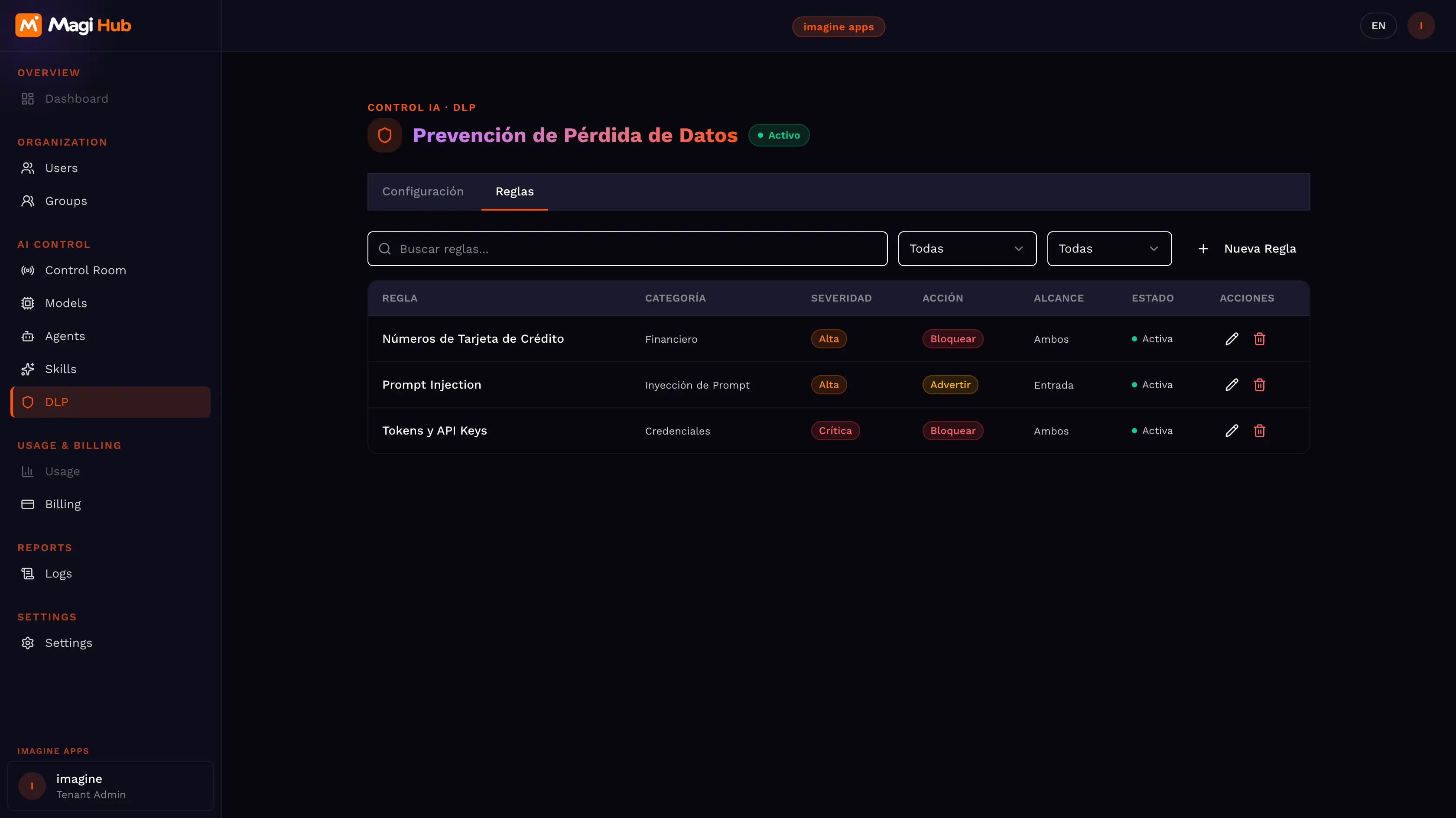Screen dimensions: 1456x818
Task: Open the imagine Tenant Admin profile card
Action: [x=110, y=786]
